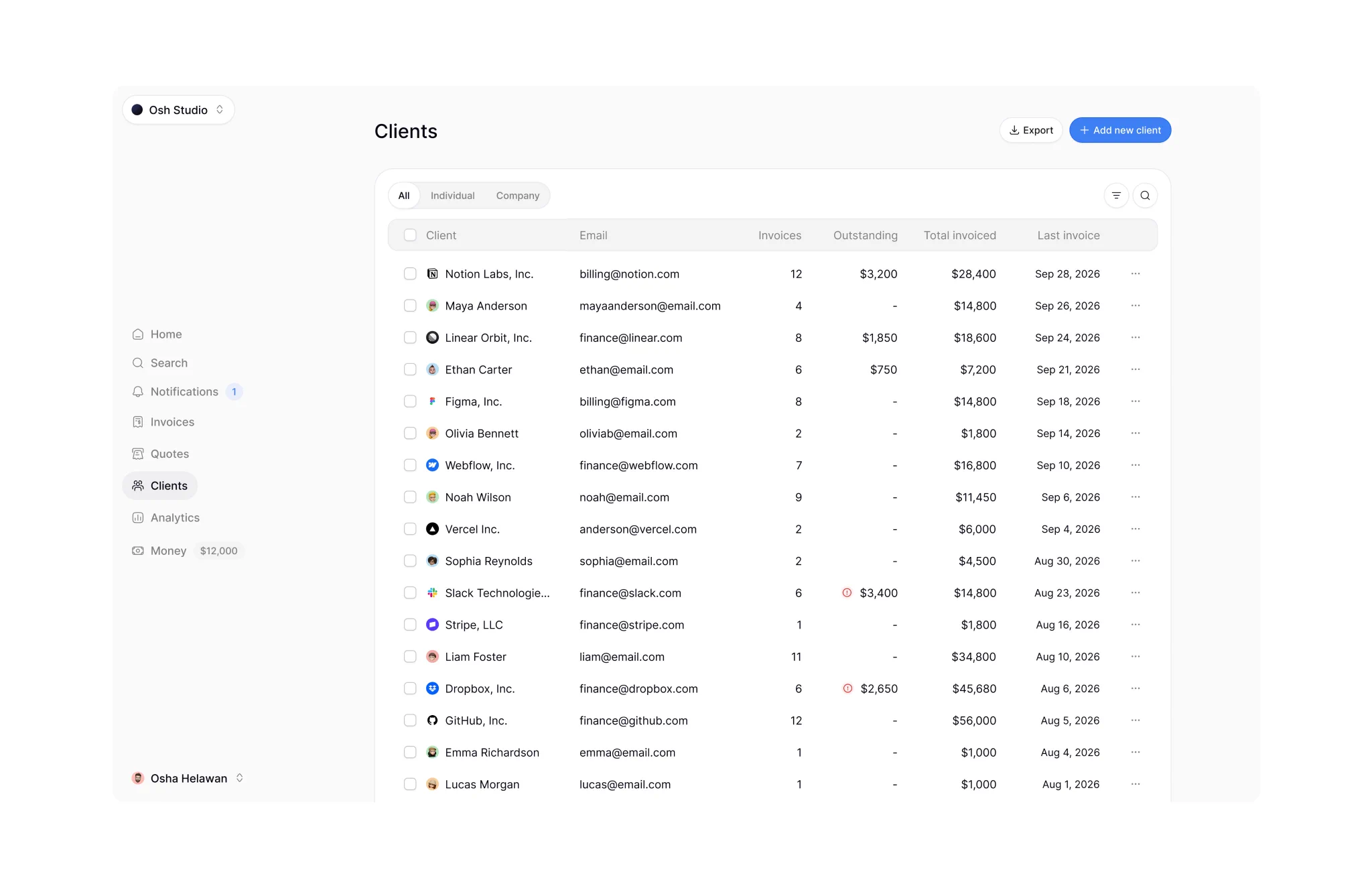Open Analytics in the sidebar
Viewport: 1372px width, 888px height.
click(x=165, y=517)
